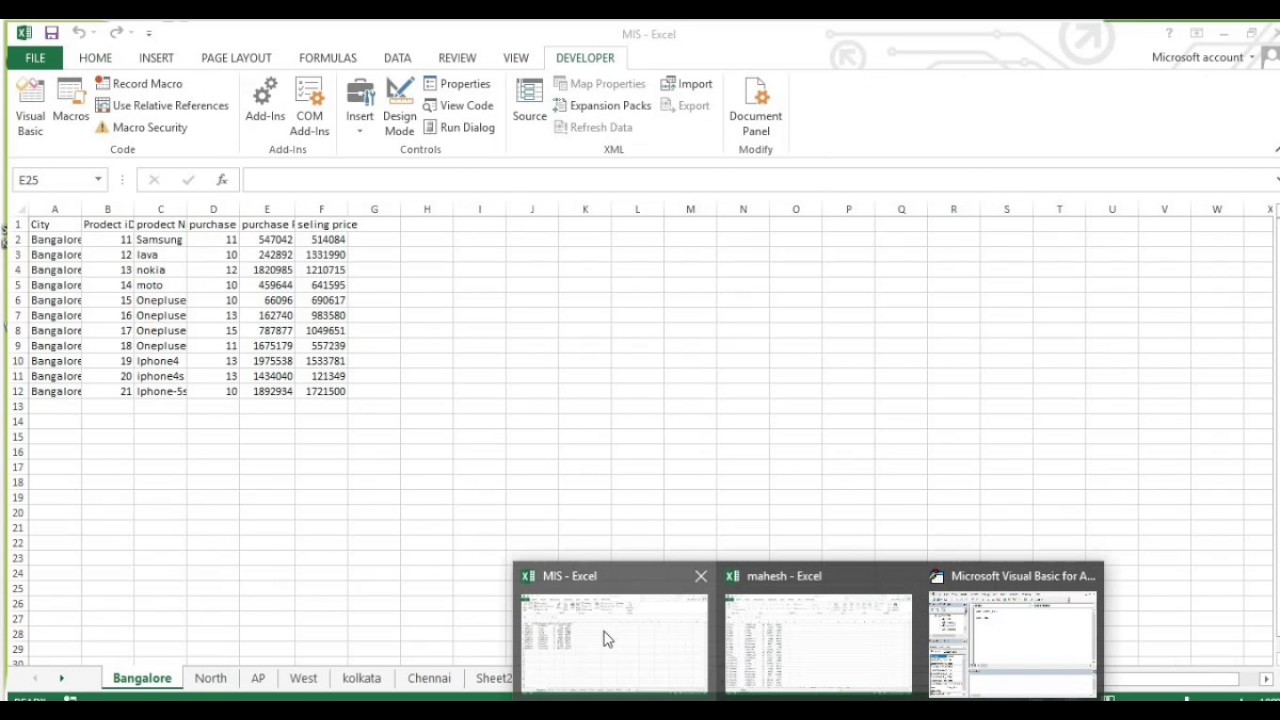This screenshot has width=1280, height=720.
Task: Open MIS - Excel window thumbnail
Action: coord(614,642)
